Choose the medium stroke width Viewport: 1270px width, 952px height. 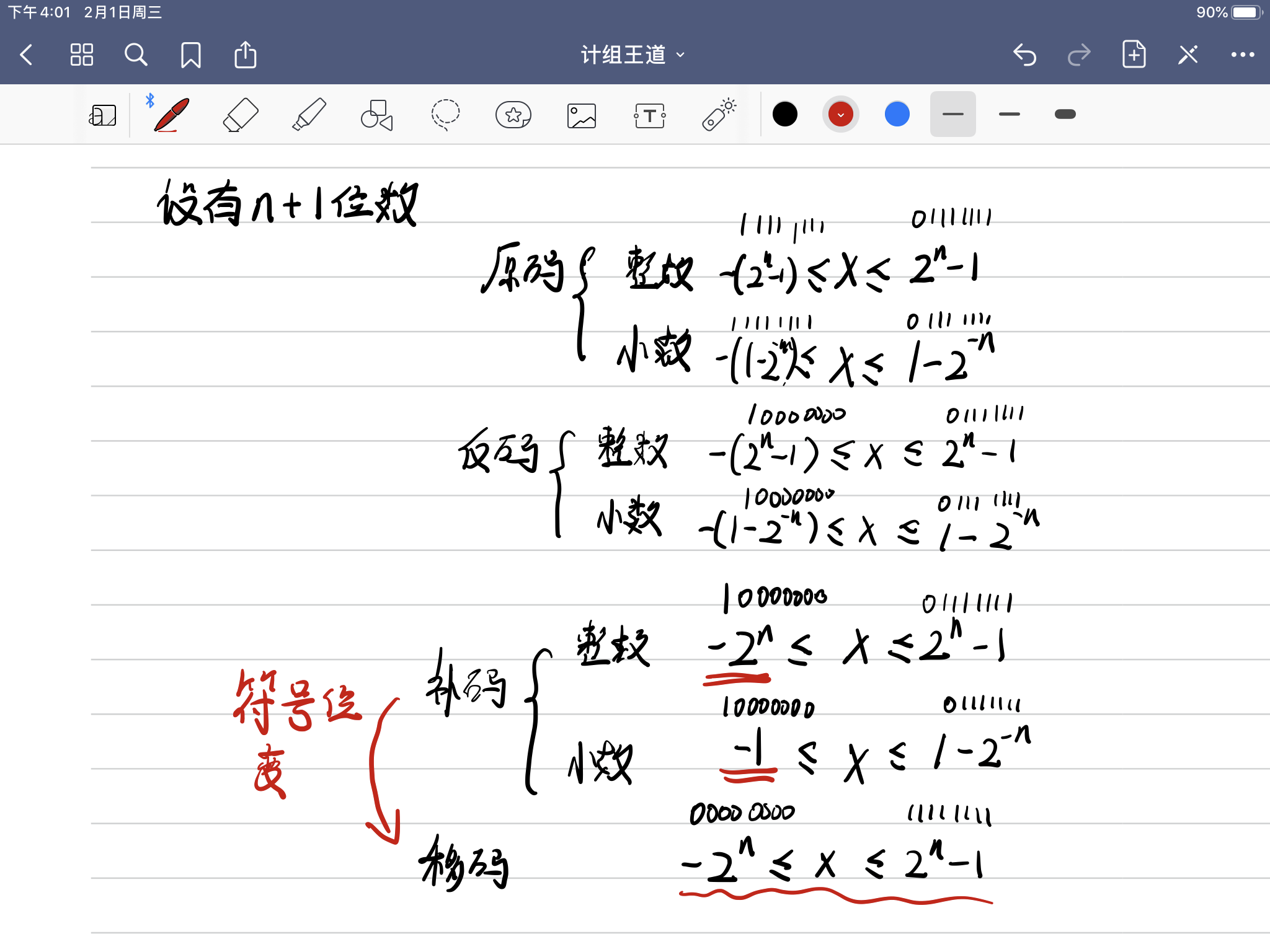[1009, 114]
